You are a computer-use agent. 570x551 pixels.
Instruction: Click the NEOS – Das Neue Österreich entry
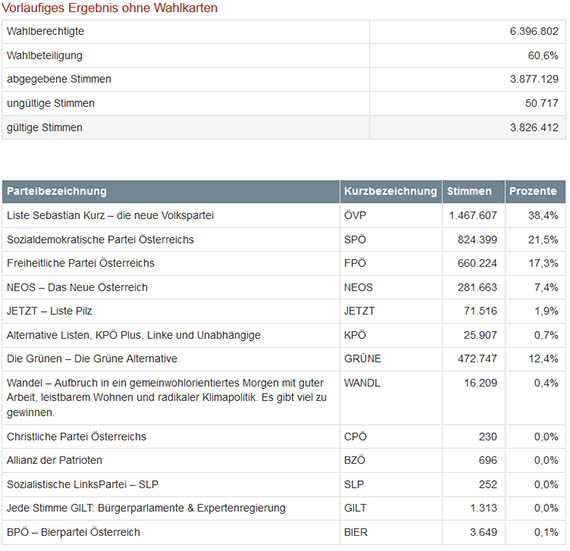77,287
